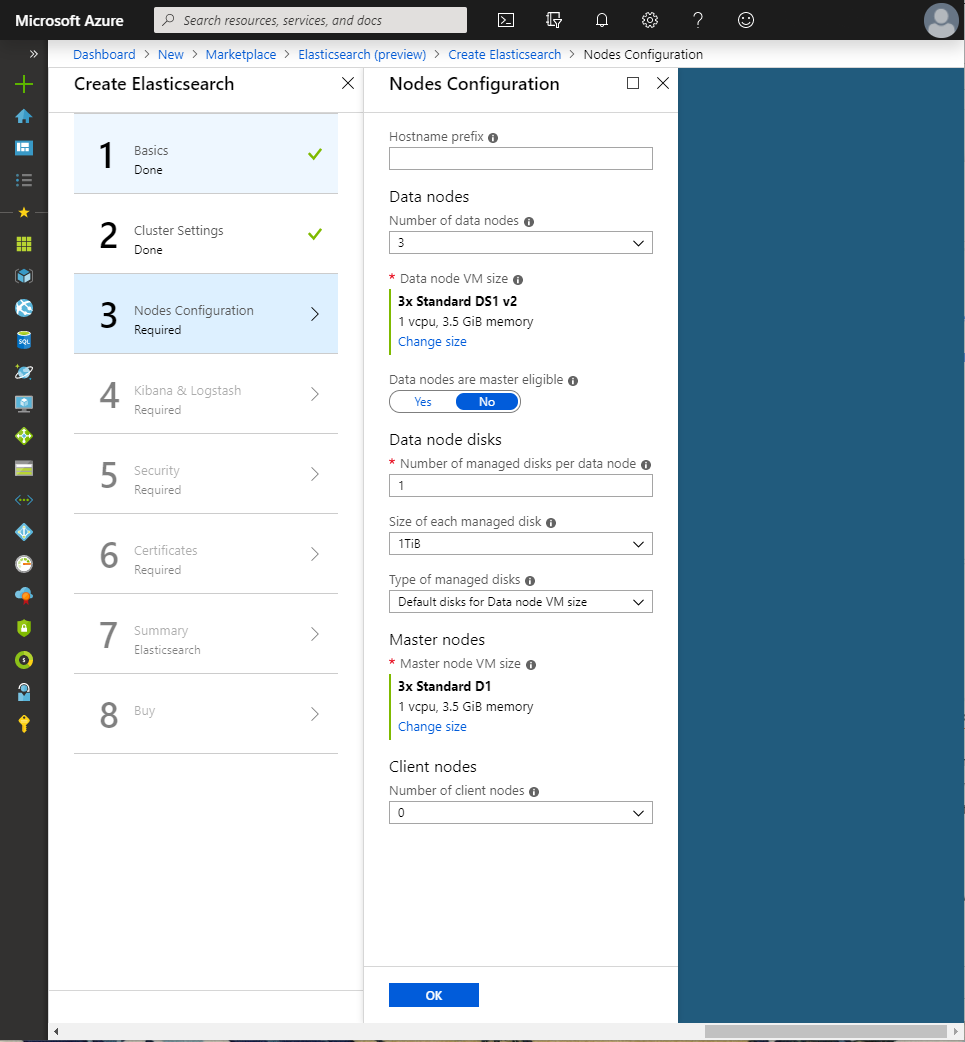This screenshot has width=965, height=1042.
Task: Select No on master eligible toggle
Action: [487, 402]
